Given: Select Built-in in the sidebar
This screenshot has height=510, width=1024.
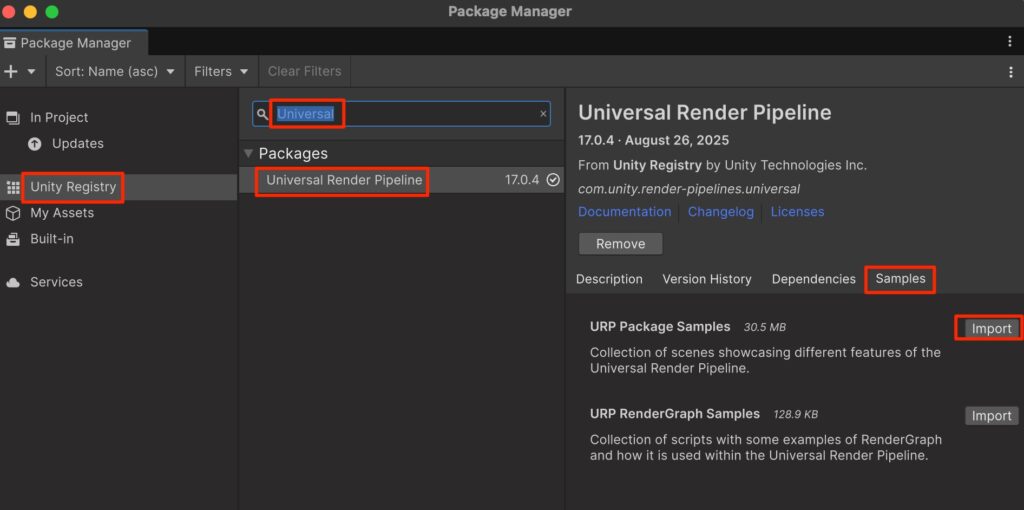Looking at the screenshot, I should coord(52,239).
